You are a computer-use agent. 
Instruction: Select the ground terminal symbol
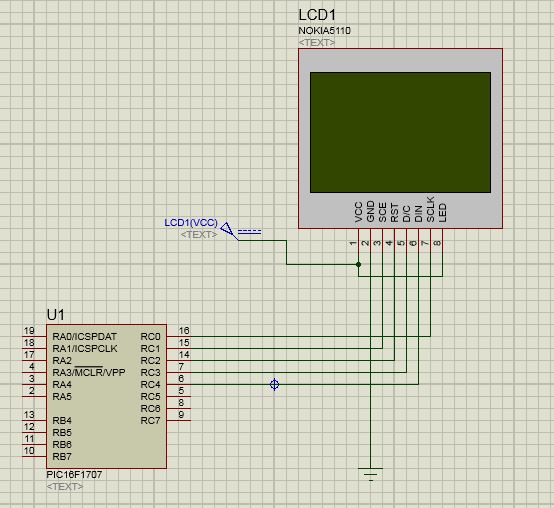tap(370, 474)
